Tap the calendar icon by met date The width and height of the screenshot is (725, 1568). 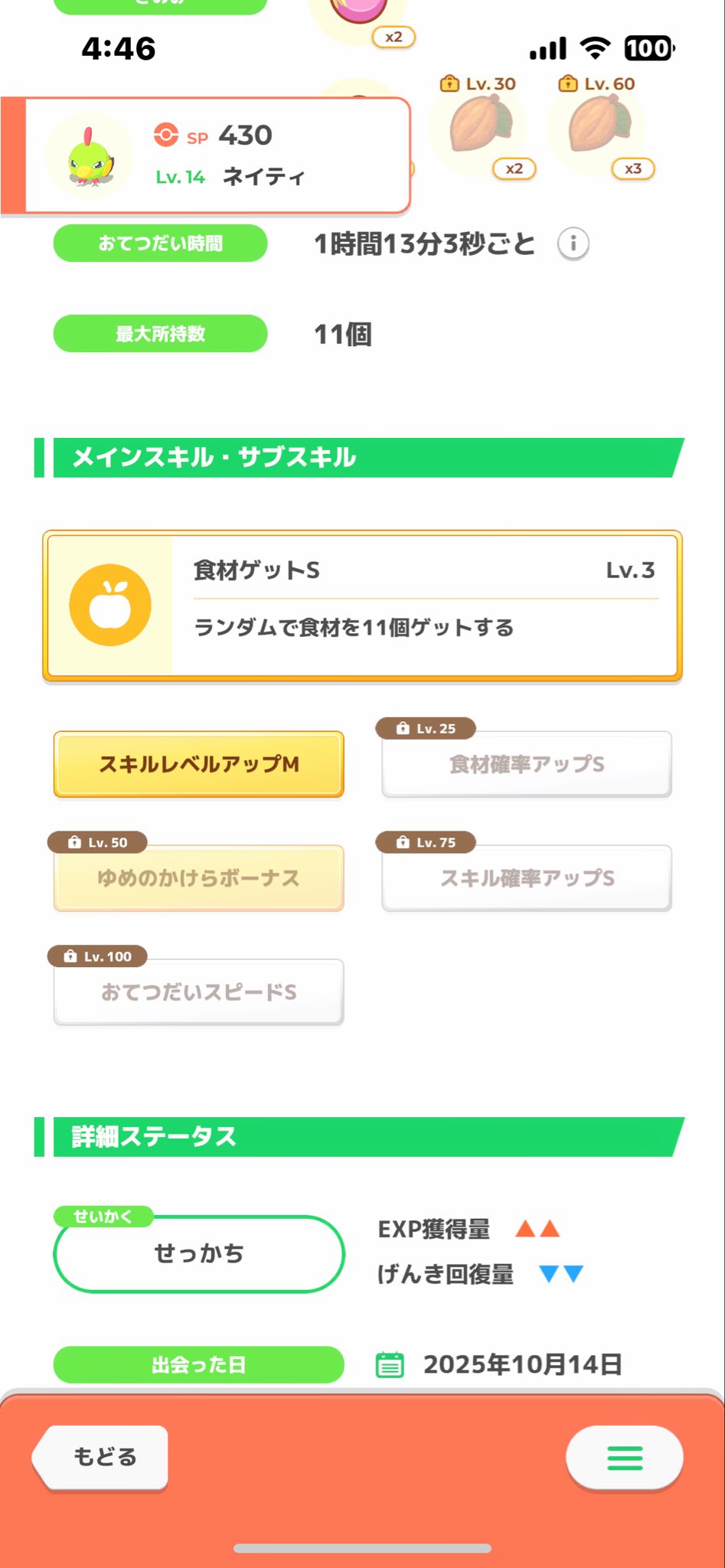click(390, 1364)
